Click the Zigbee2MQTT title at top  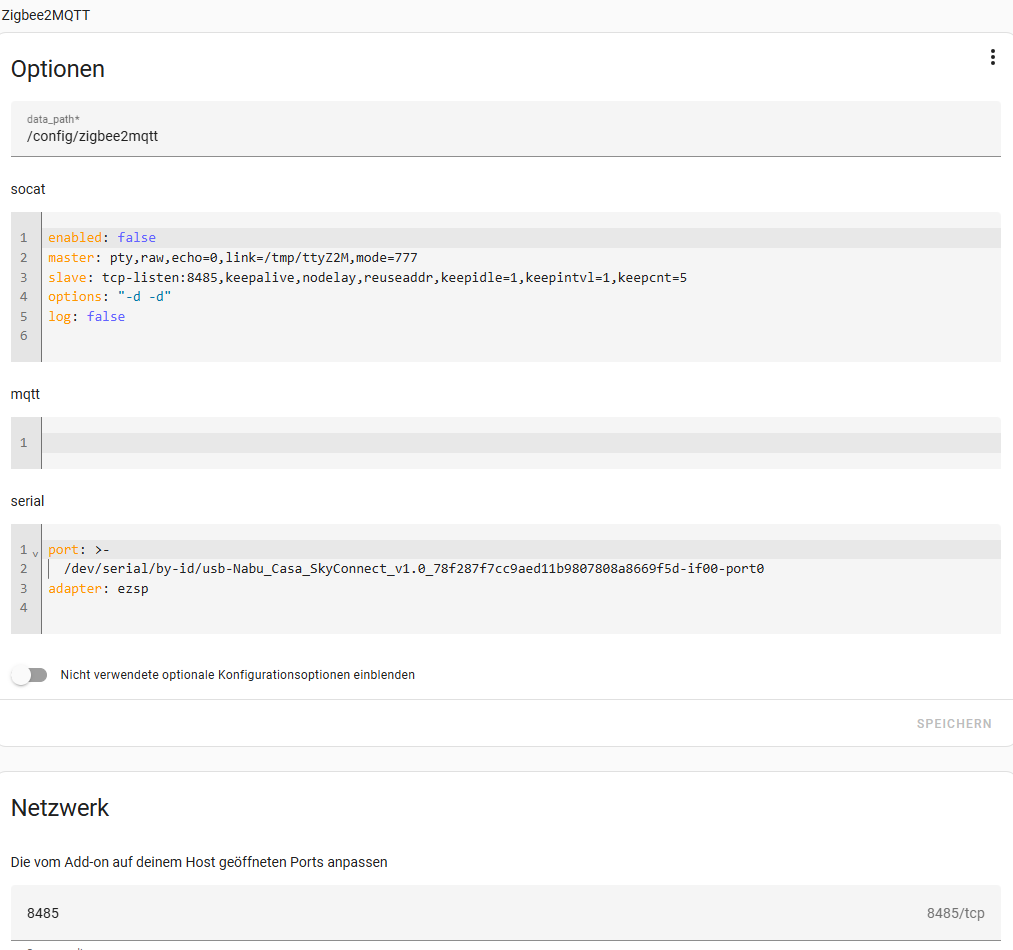(x=46, y=15)
